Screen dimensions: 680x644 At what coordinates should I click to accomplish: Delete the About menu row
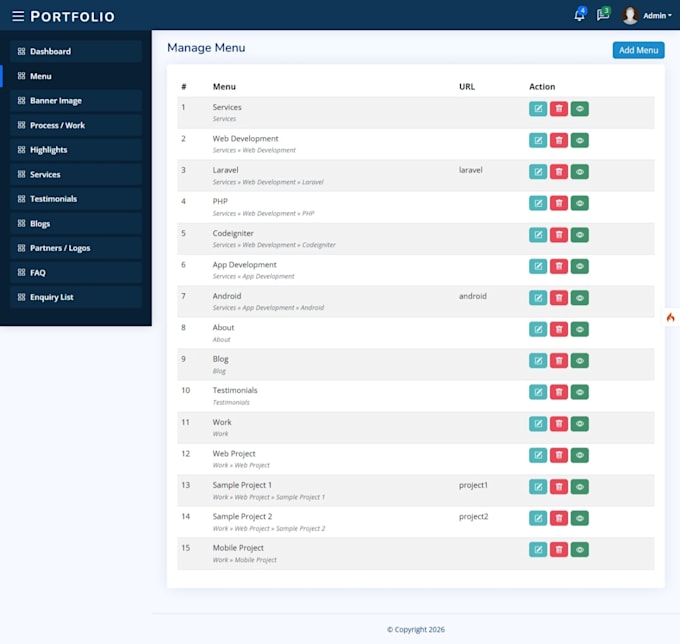tap(559, 329)
